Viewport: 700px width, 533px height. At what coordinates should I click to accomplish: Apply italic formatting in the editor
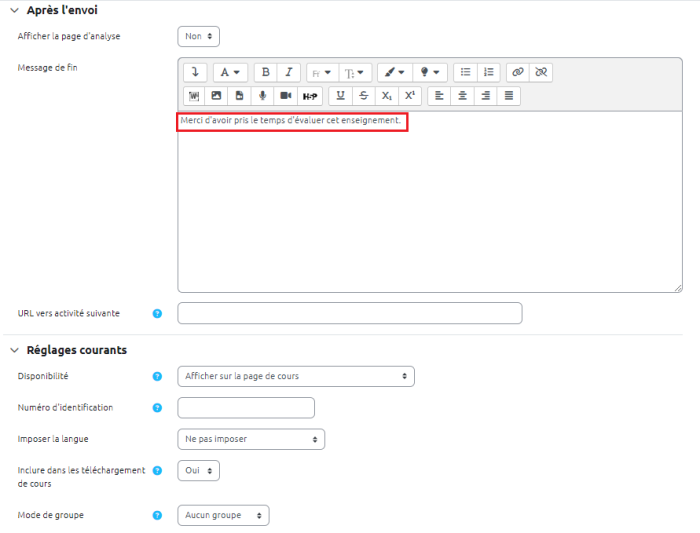(x=288, y=72)
